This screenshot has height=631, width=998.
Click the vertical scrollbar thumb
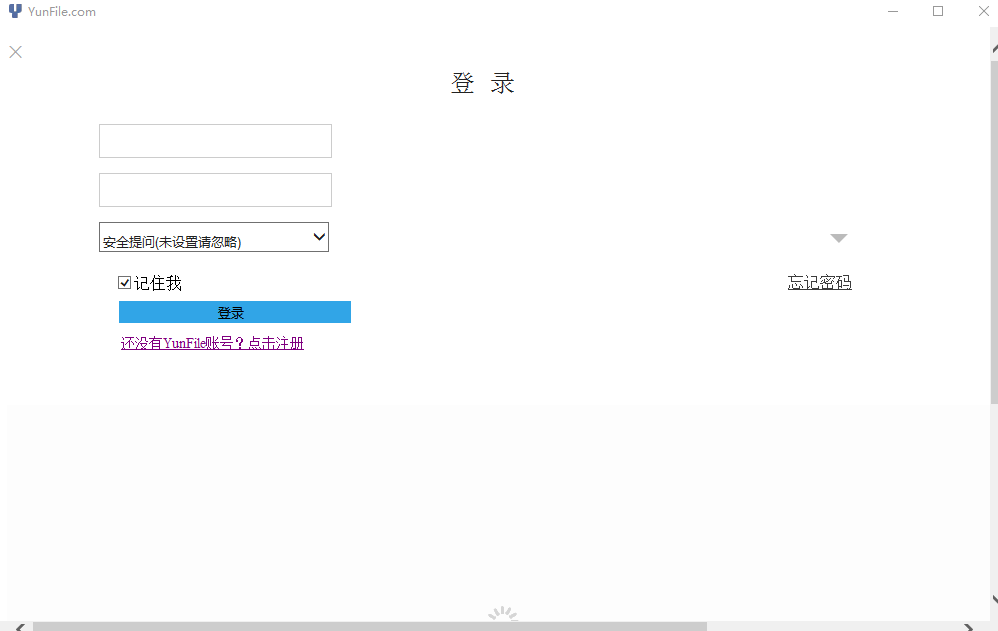(994, 232)
